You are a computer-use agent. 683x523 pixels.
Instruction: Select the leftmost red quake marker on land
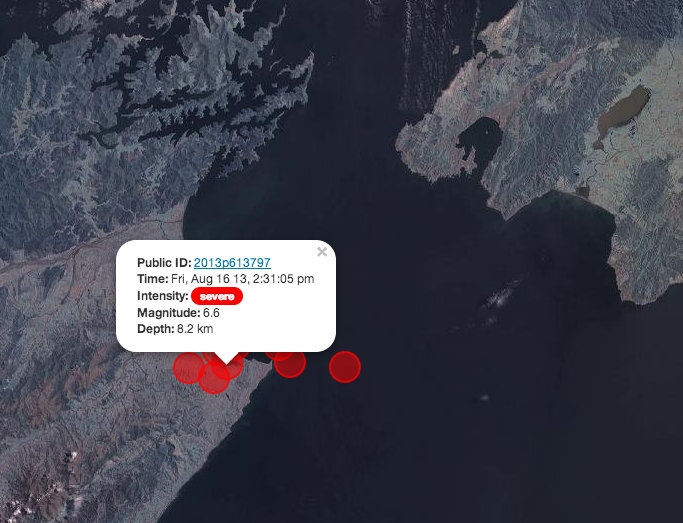(x=188, y=368)
